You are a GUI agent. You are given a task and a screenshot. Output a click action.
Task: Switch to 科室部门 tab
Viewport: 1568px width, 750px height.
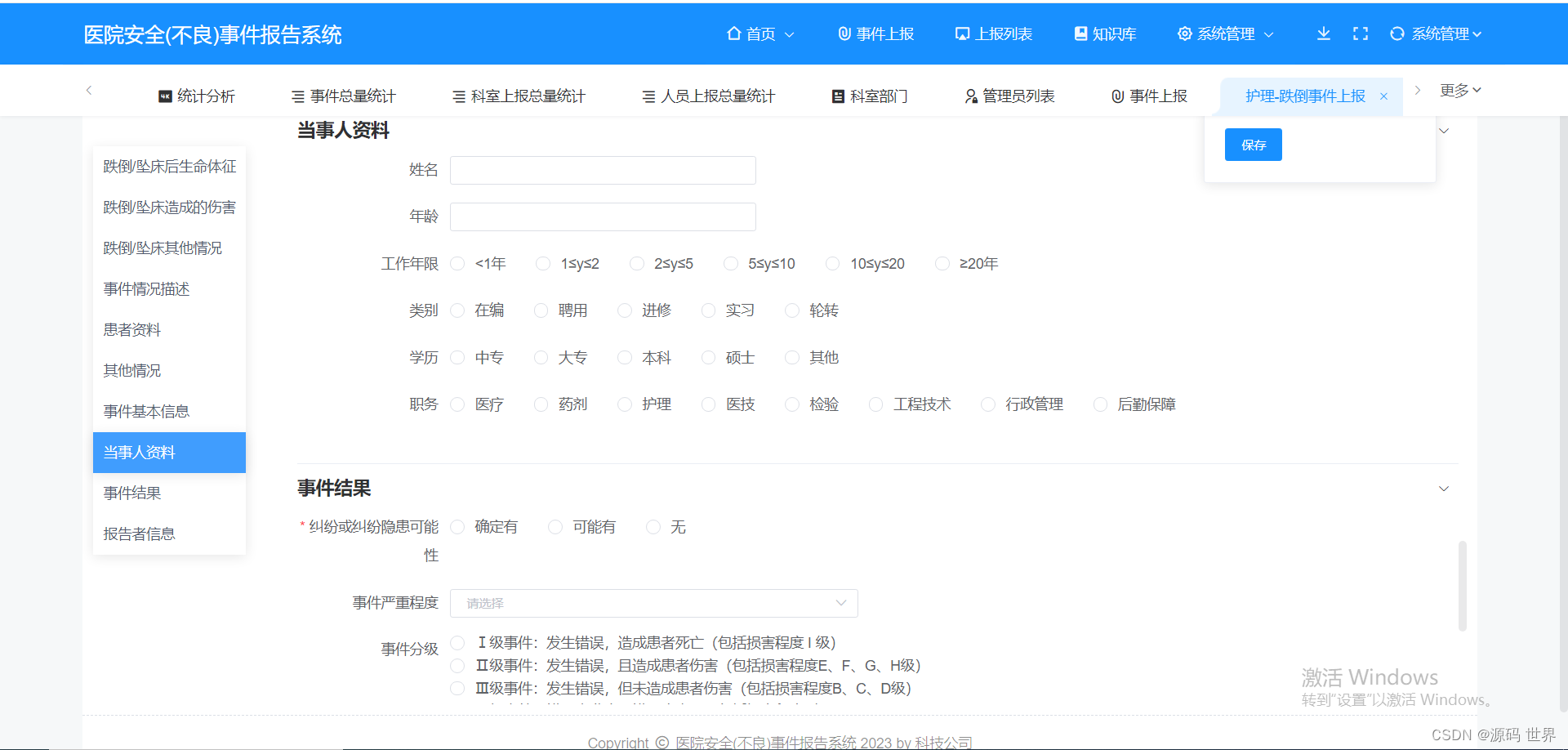pyautogui.click(x=870, y=96)
